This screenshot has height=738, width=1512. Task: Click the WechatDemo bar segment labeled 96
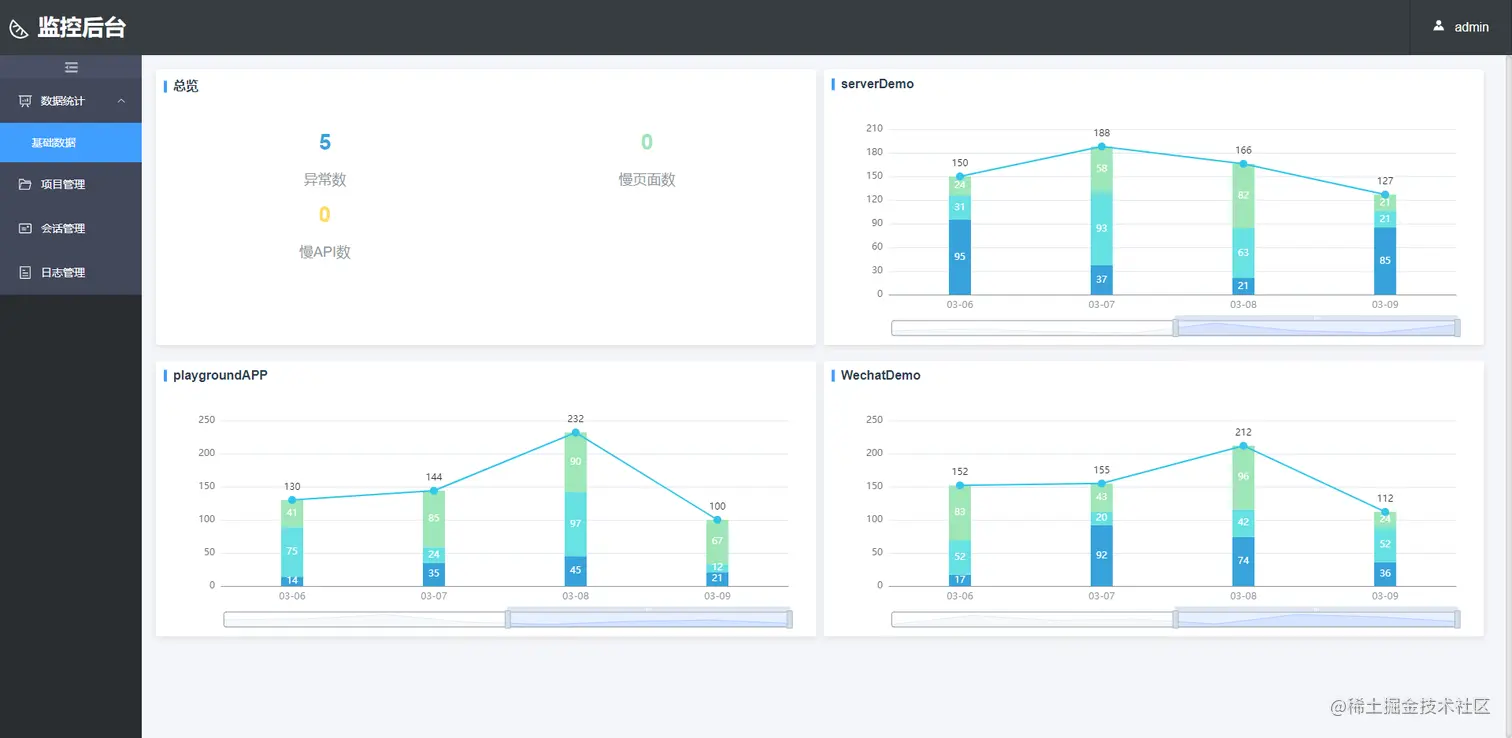pyautogui.click(x=1244, y=478)
